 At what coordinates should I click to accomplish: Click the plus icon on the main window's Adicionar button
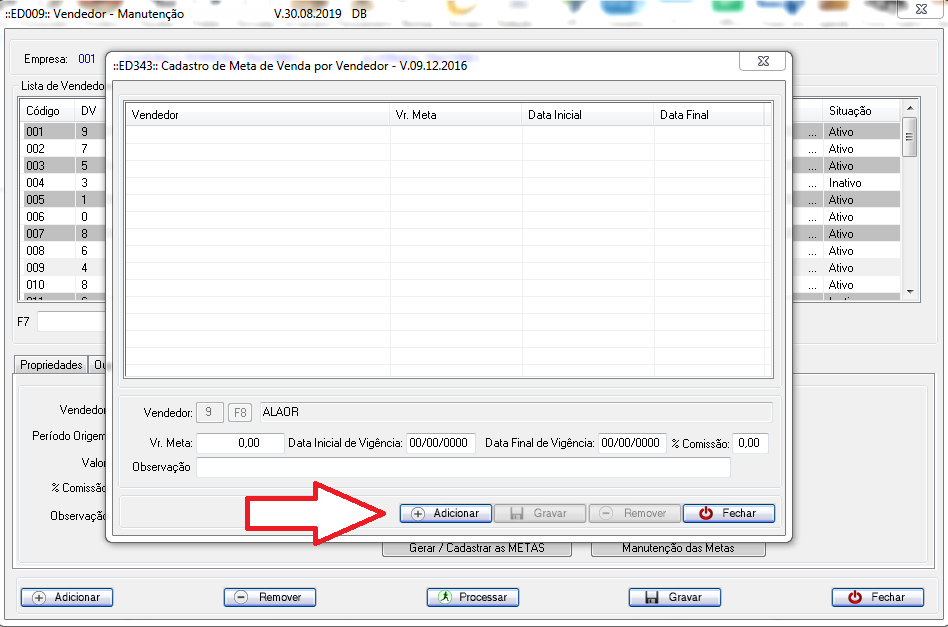point(39,597)
